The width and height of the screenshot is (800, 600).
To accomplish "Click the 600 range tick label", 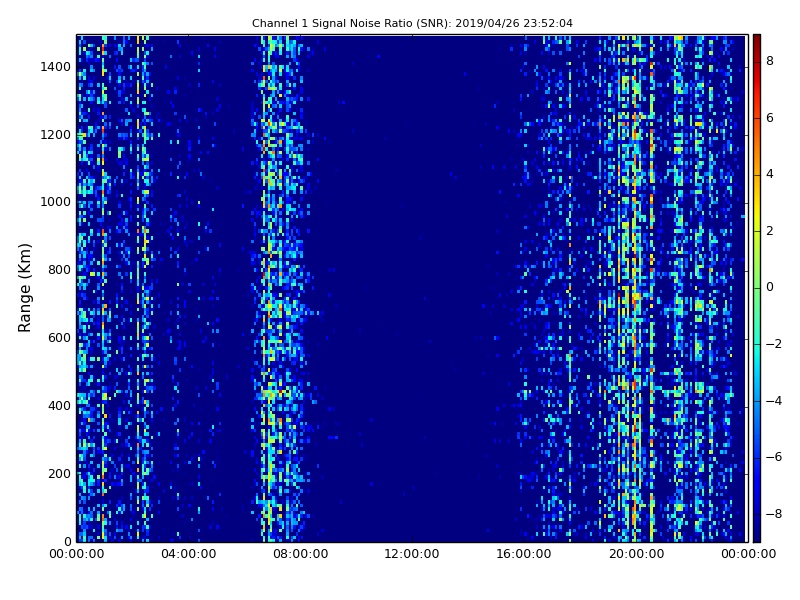I will click(59, 338).
